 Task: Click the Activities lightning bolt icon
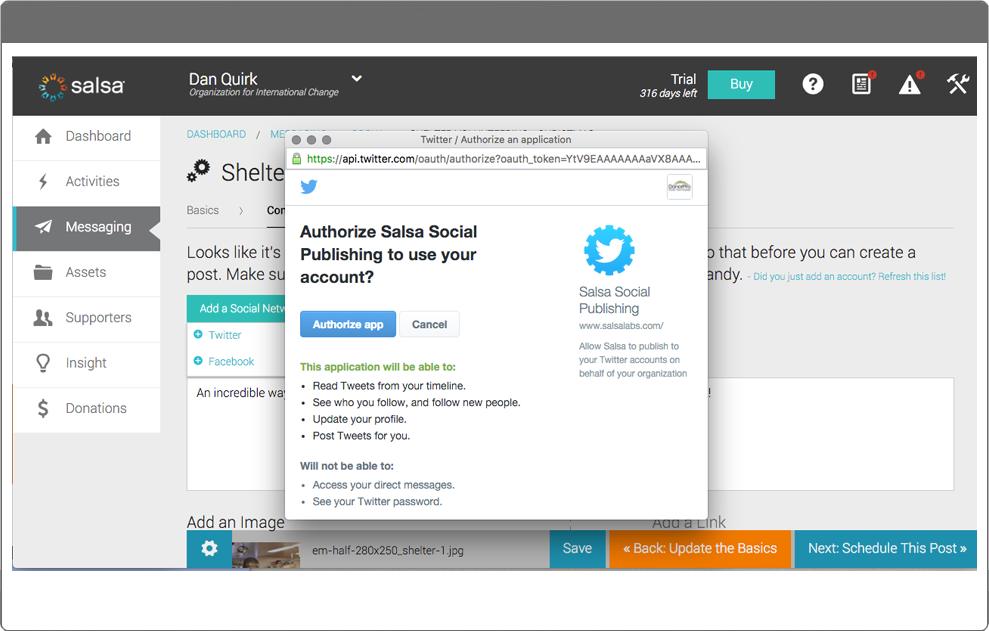[x=43, y=182]
